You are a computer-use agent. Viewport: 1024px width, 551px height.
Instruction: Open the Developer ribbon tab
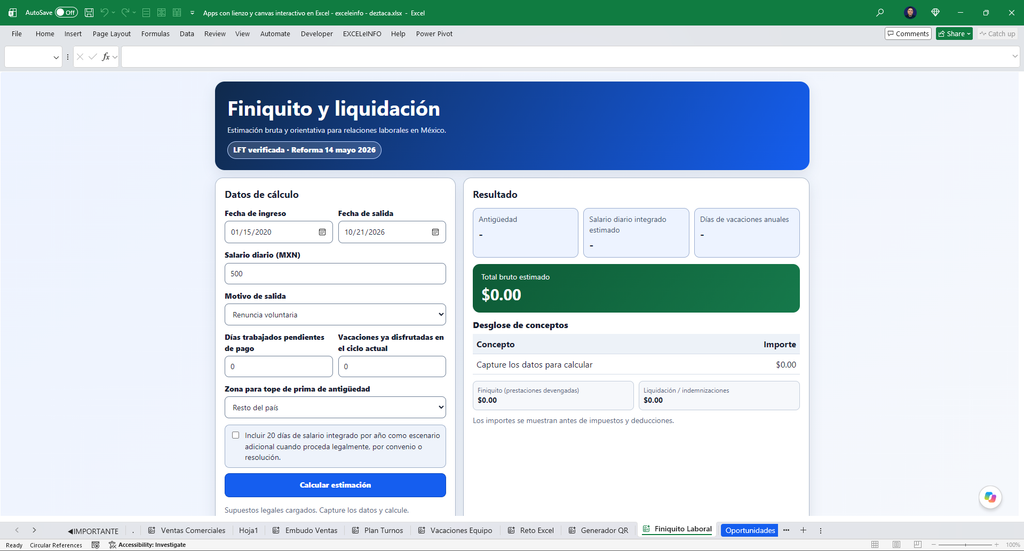pos(317,34)
